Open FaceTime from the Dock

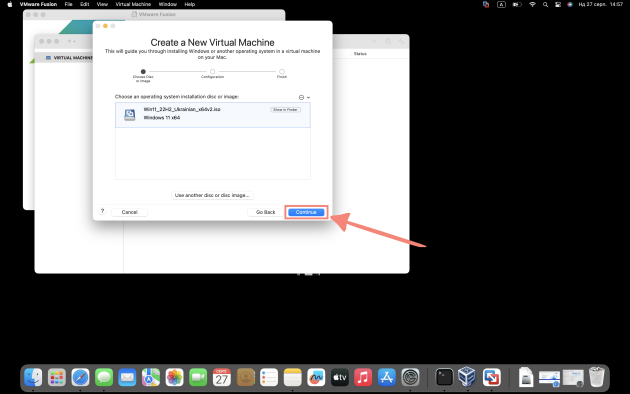[198, 378]
